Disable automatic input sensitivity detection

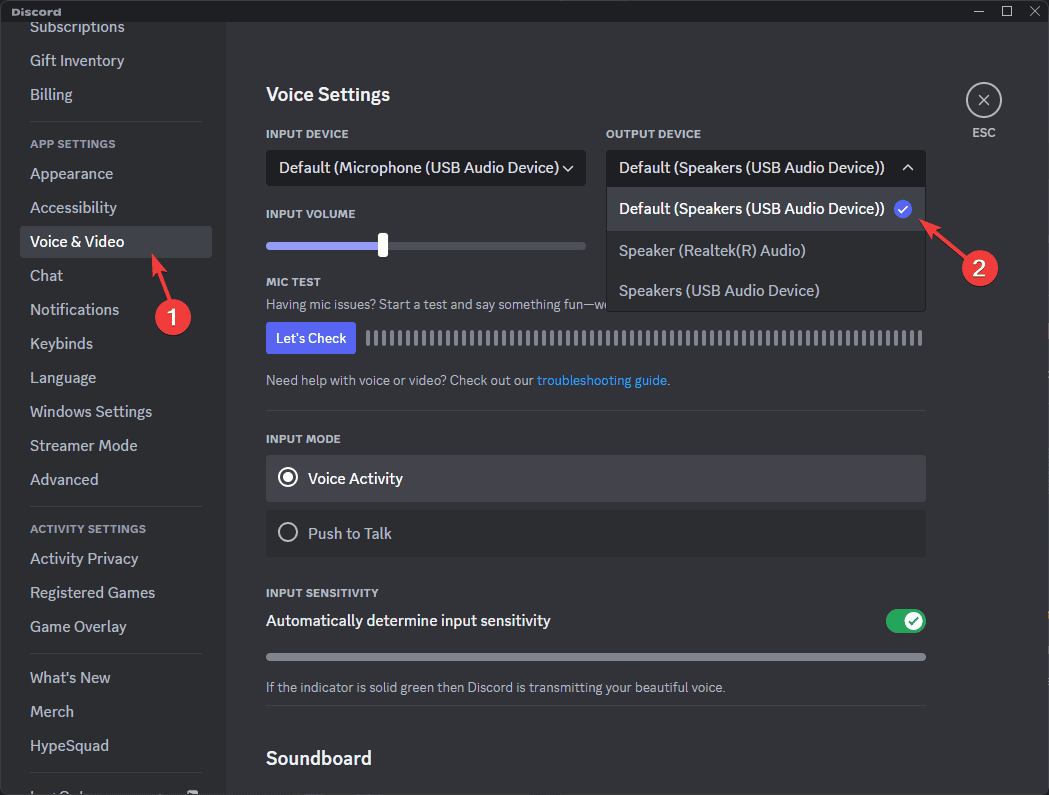coord(905,621)
